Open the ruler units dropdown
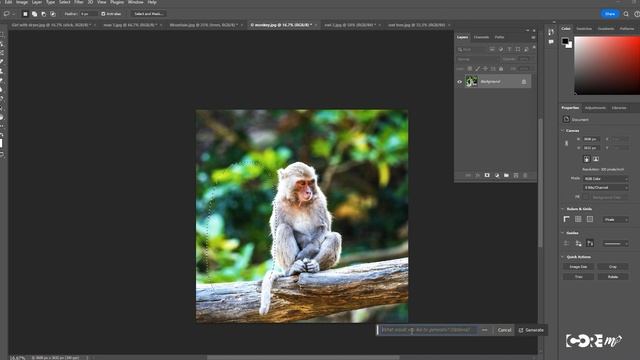The height and width of the screenshot is (360, 640). tap(616, 220)
